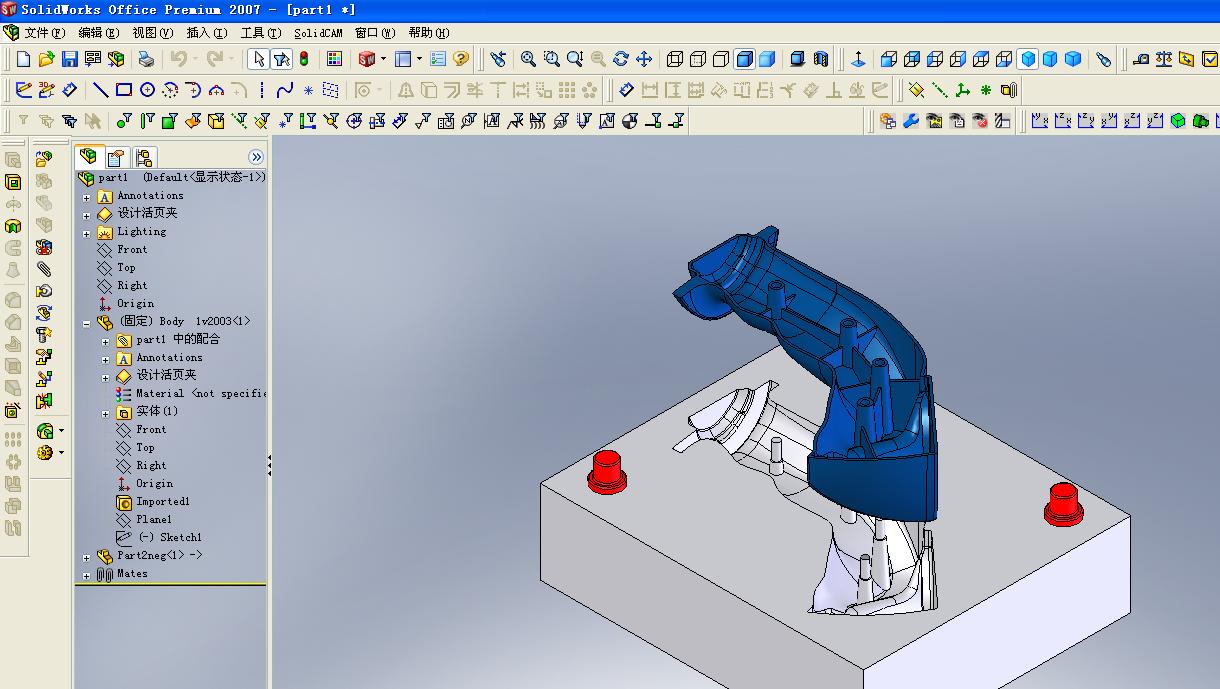This screenshot has height=689, width=1220.
Task: Toggle Shadows in Shaded Mode
Action: (798, 59)
